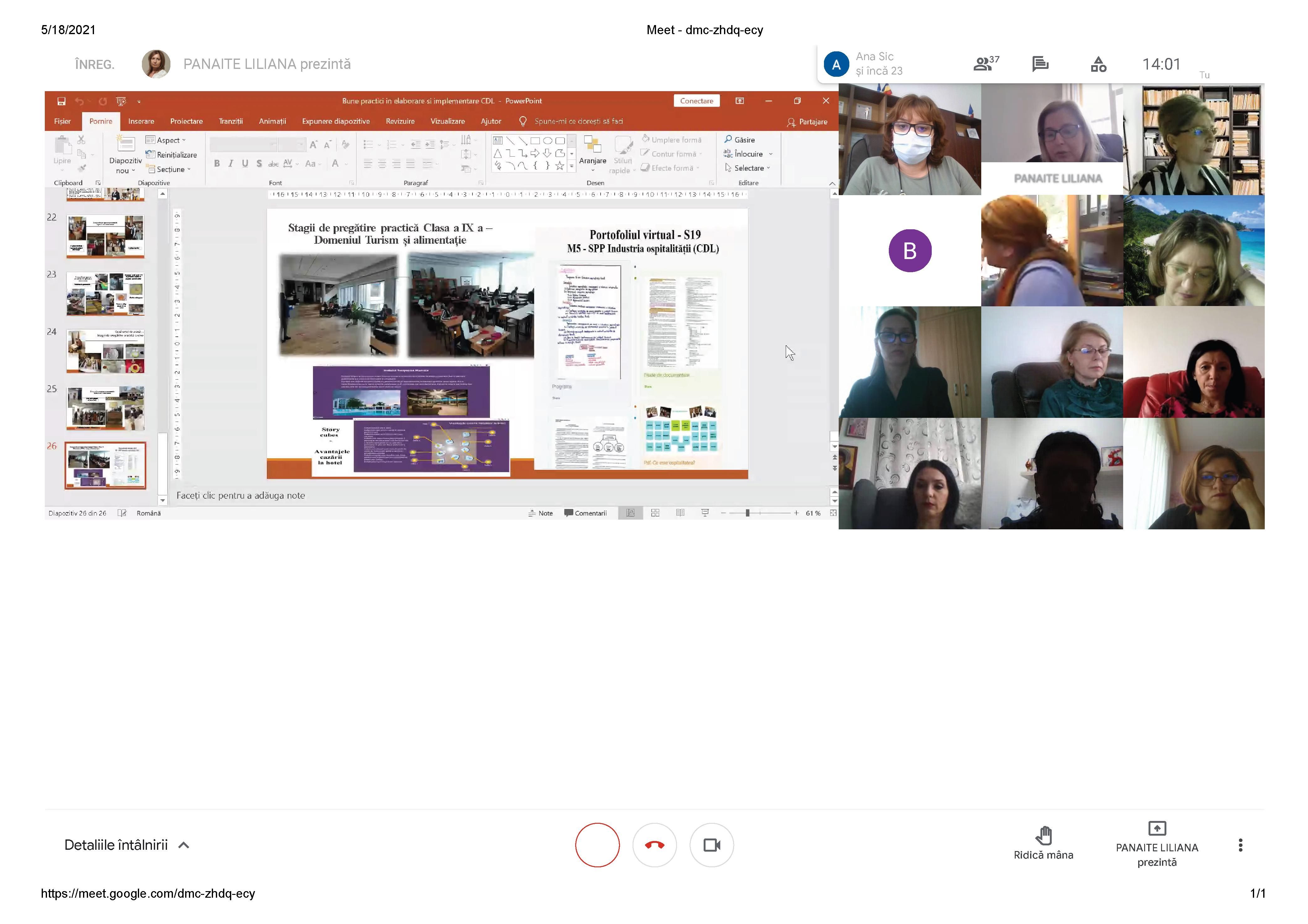Click PANAITE LILIANA prezintă presentation button
This screenshot has height=924, width=1308.
(x=1157, y=845)
